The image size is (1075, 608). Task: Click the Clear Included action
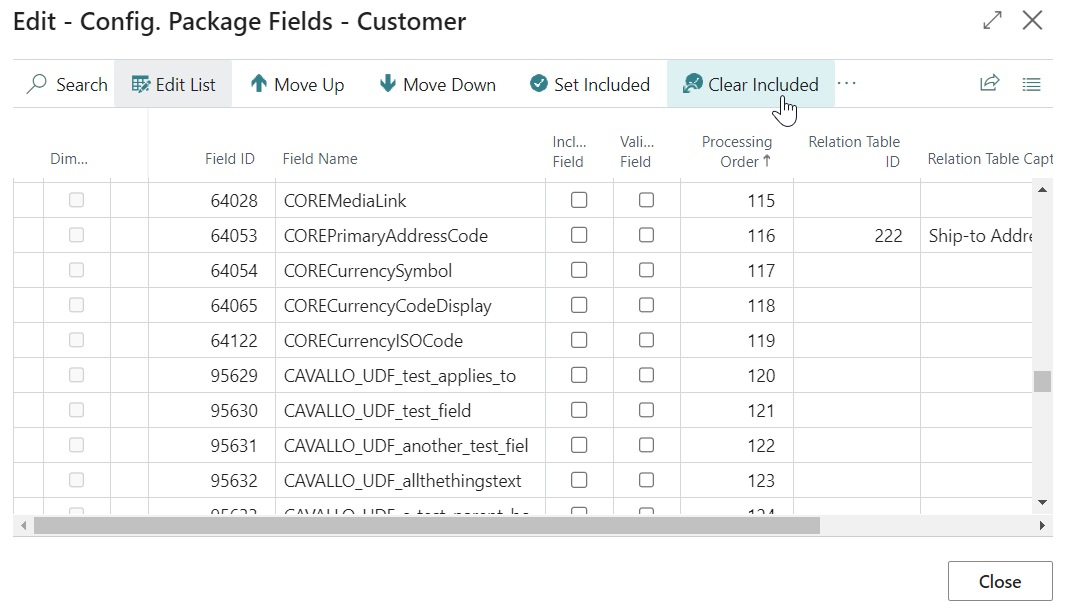pyautogui.click(x=751, y=85)
